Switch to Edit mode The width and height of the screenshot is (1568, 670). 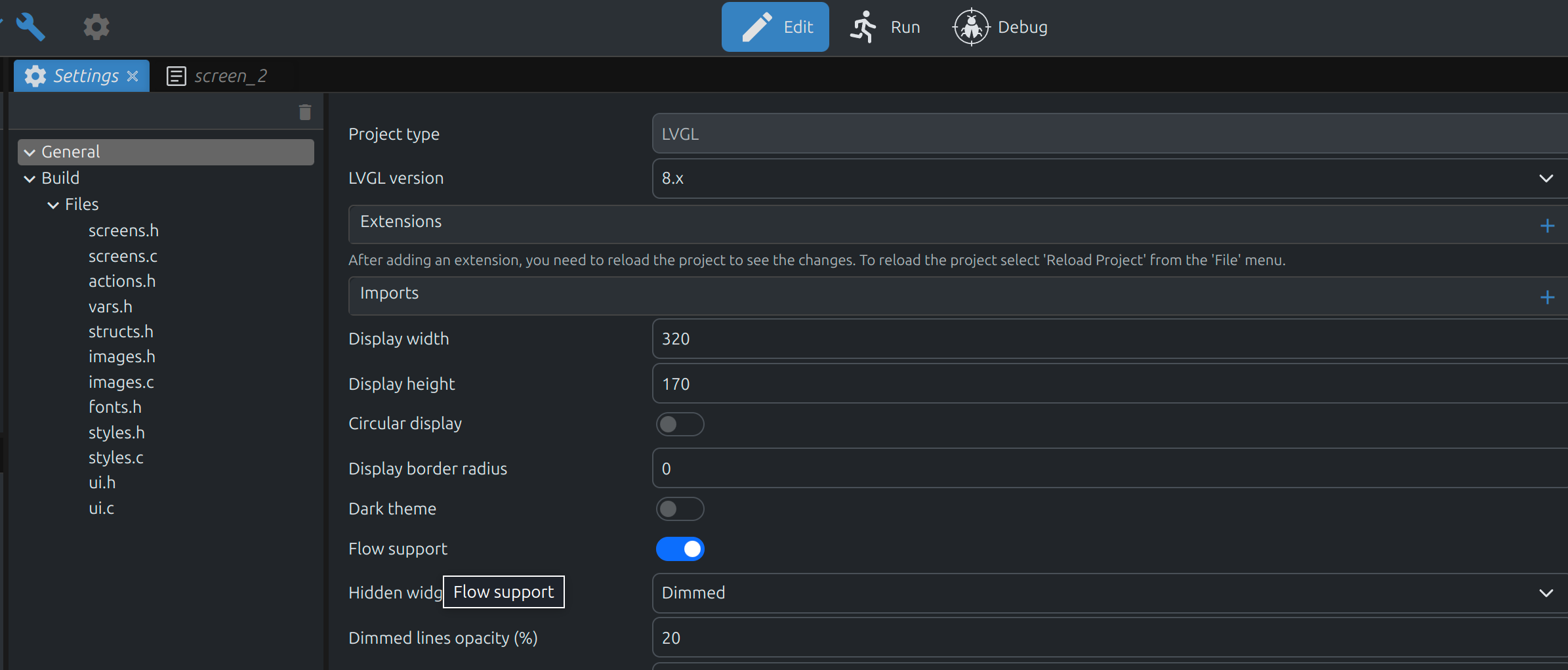pos(775,27)
